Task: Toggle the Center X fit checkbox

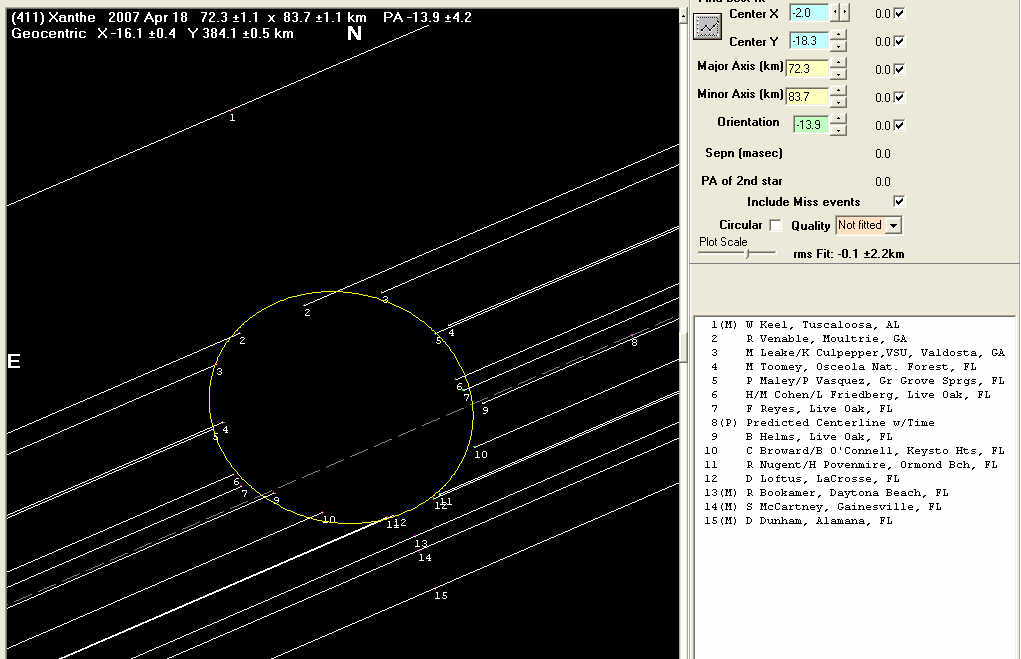Action: coord(899,13)
